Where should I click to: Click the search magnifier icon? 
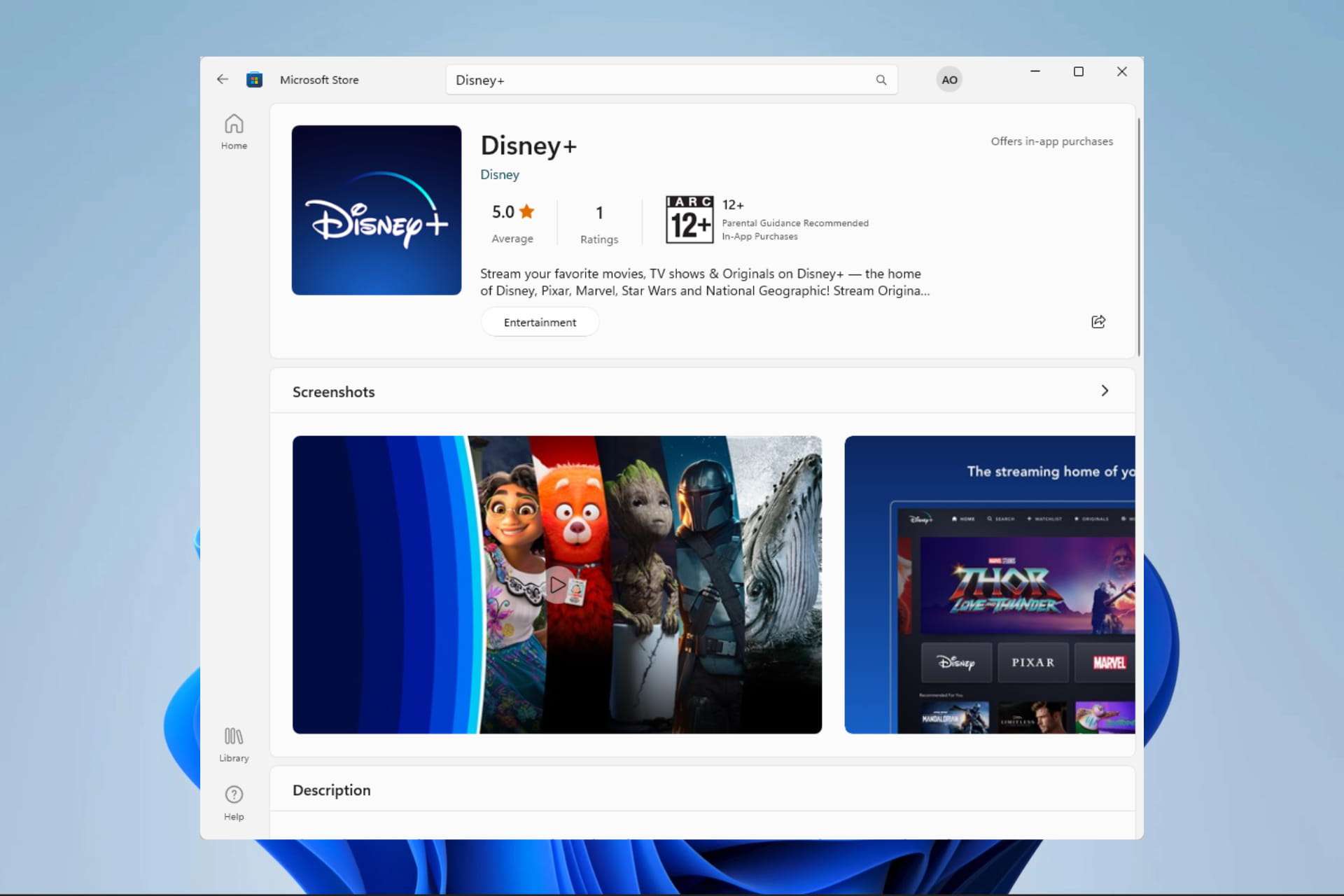click(x=881, y=80)
